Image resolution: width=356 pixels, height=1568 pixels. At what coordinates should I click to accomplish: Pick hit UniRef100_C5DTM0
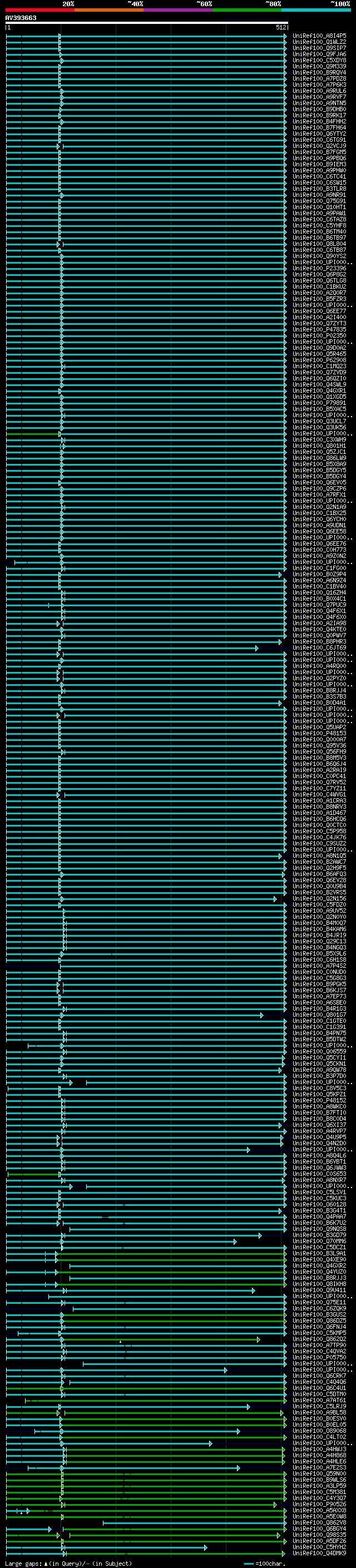tap(319, 1393)
